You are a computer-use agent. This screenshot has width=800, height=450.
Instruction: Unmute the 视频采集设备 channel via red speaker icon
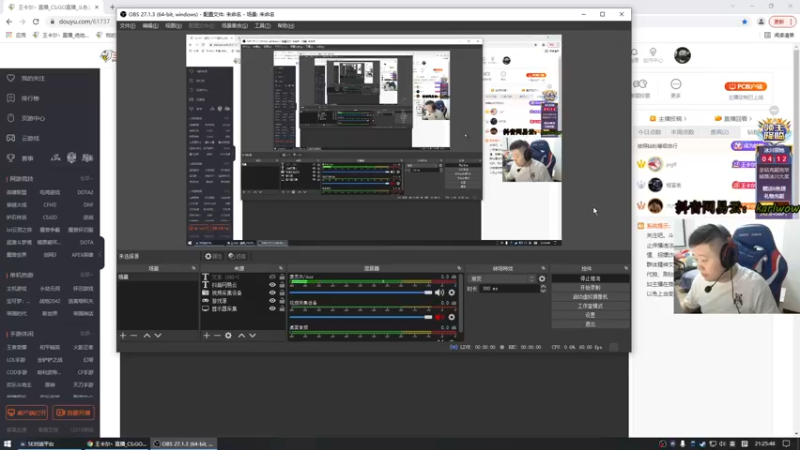click(x=439, y=317)
